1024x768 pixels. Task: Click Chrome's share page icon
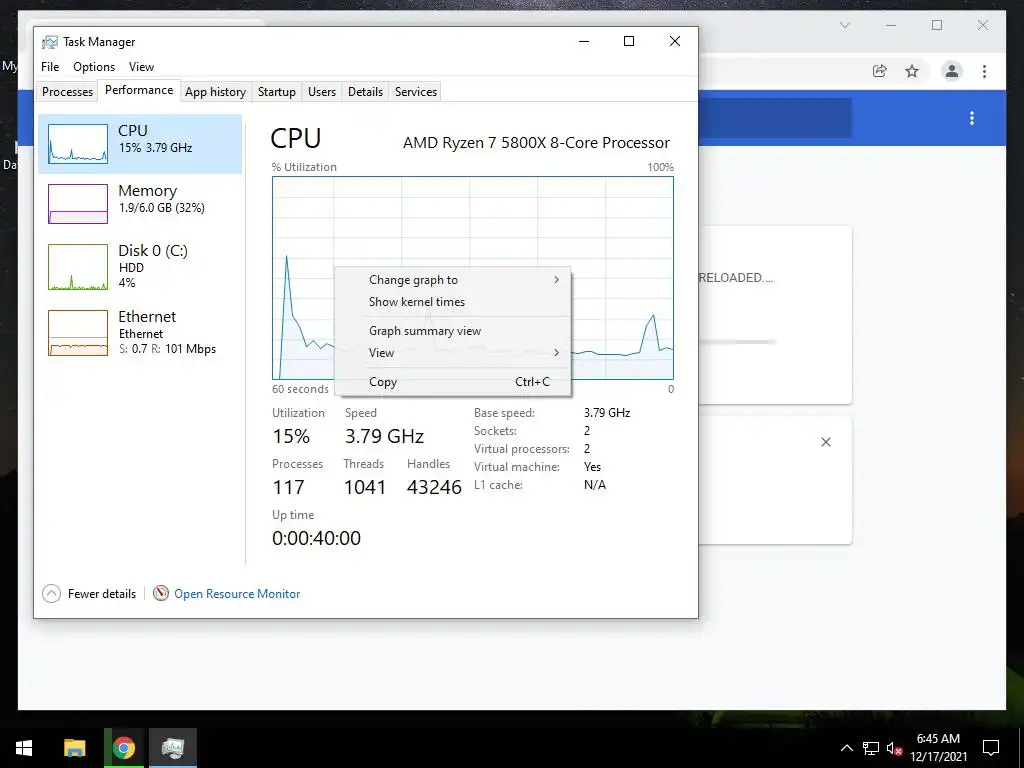pos(880,71)
